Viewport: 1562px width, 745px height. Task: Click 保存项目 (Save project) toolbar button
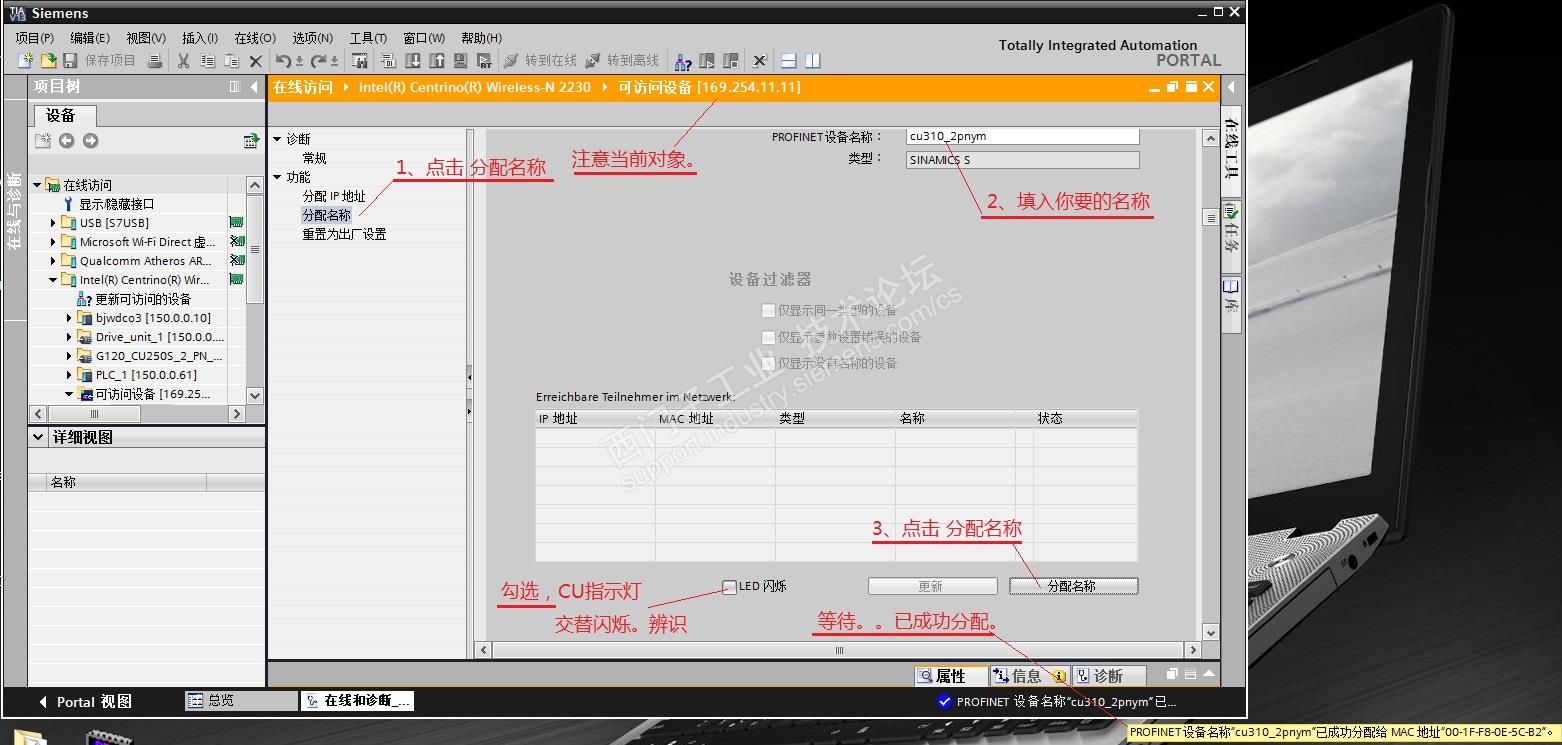click(x=100, y=61)
